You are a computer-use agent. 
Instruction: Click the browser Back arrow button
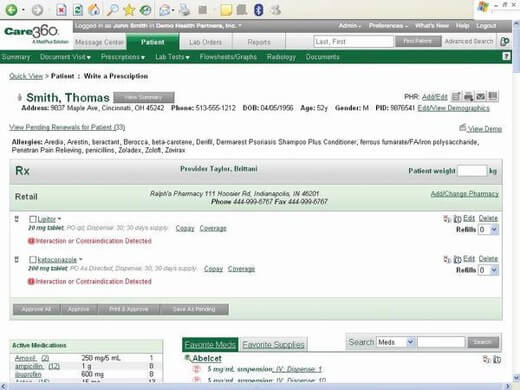(x=12, y=10)
